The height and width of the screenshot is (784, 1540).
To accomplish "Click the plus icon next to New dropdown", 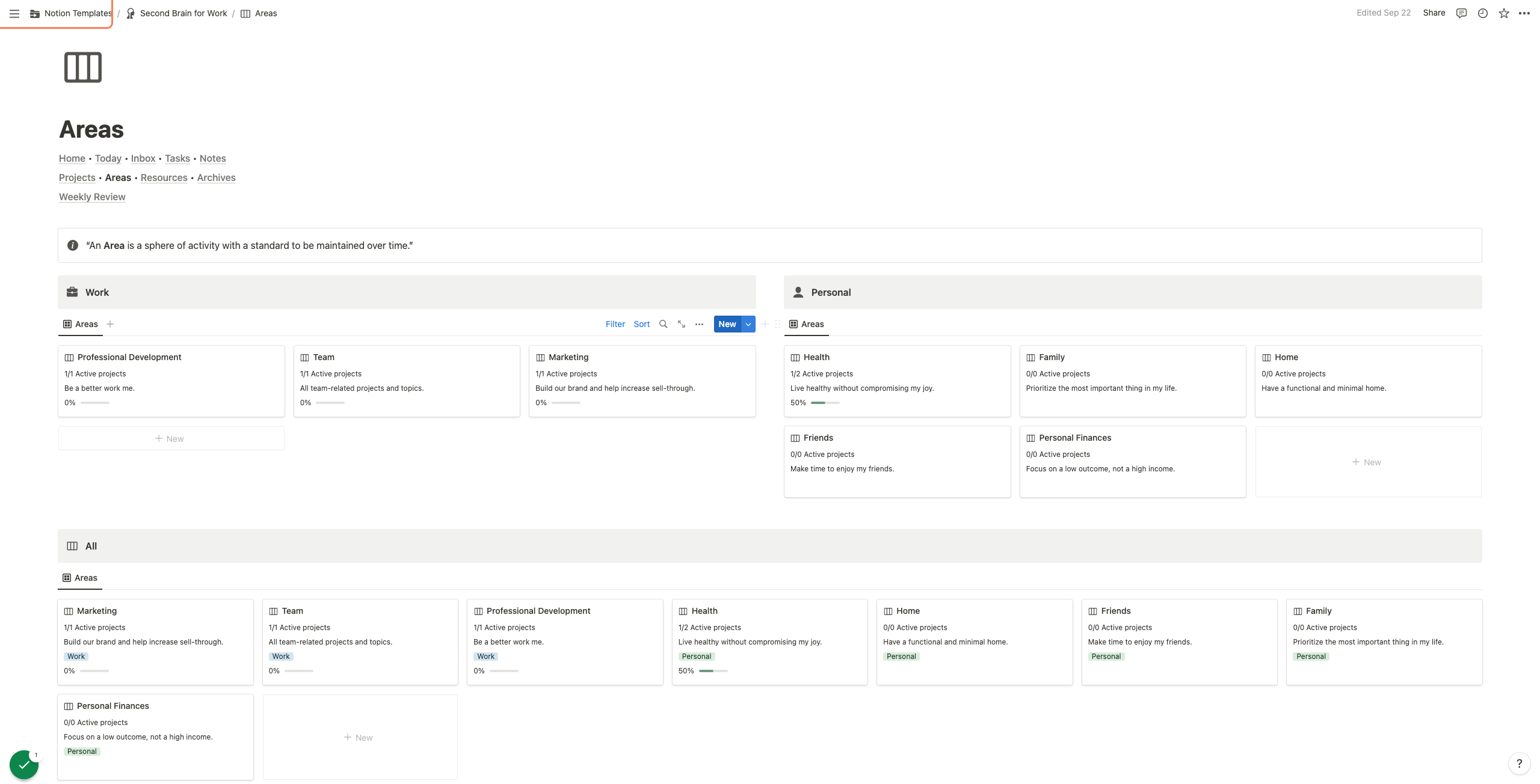I will [x=765, y=324].
